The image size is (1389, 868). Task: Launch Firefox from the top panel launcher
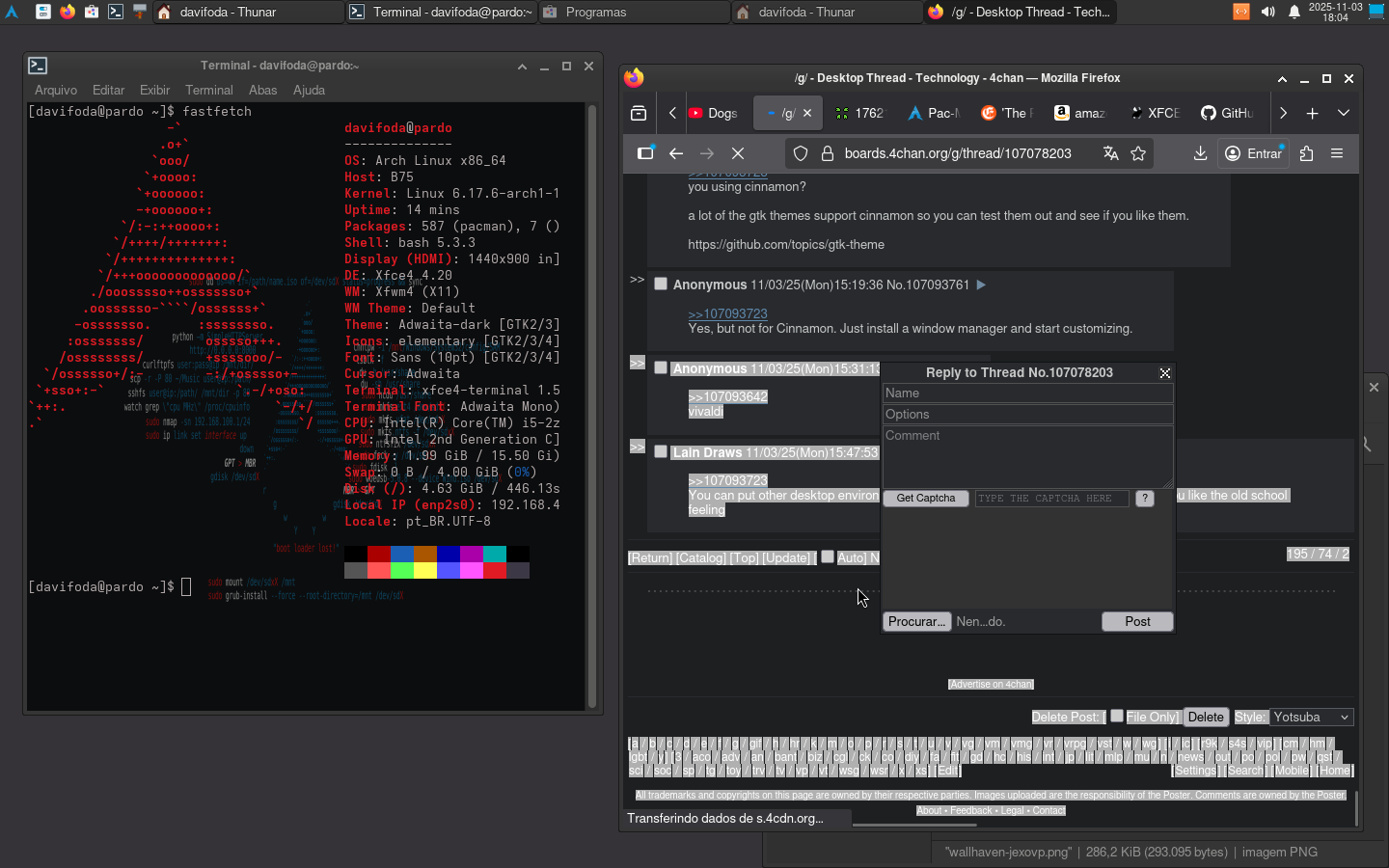coord(67,12)
